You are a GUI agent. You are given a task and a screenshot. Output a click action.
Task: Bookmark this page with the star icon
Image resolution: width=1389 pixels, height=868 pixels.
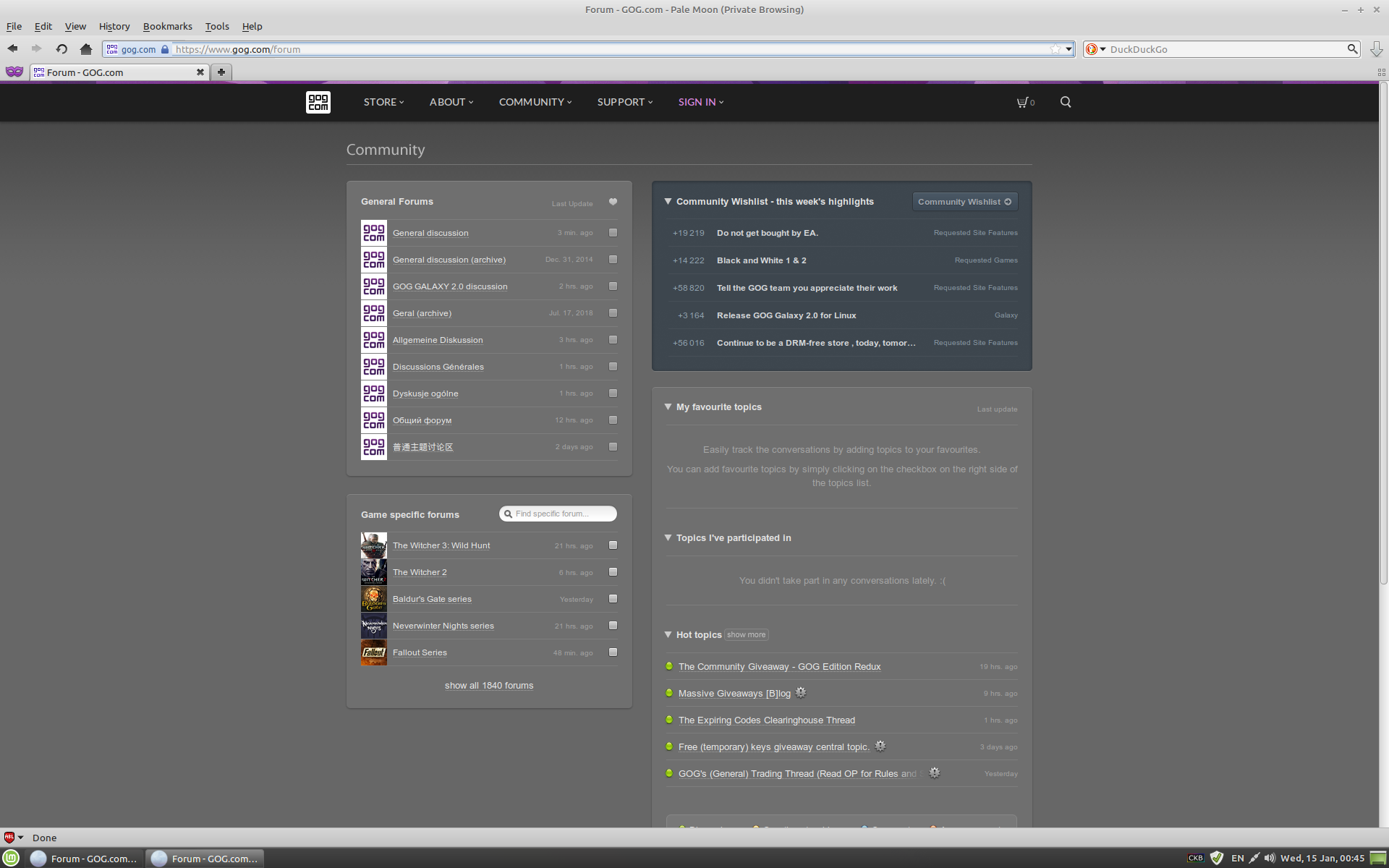tap(1055, 49)
